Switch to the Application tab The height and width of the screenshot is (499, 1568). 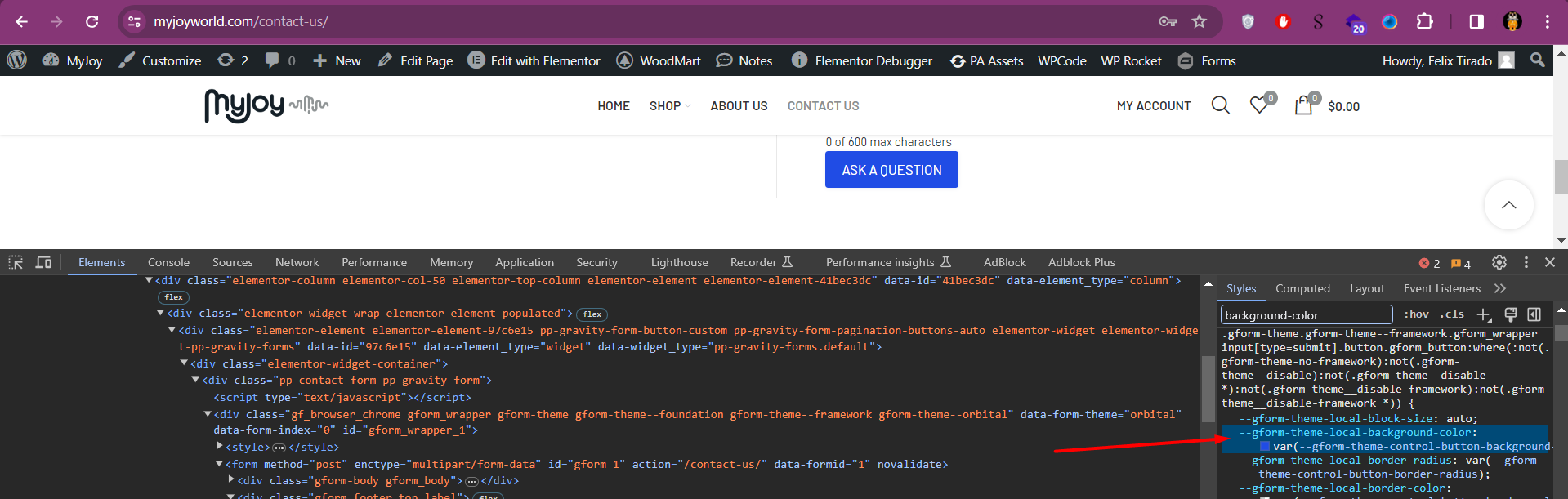(x=525, y=262)
